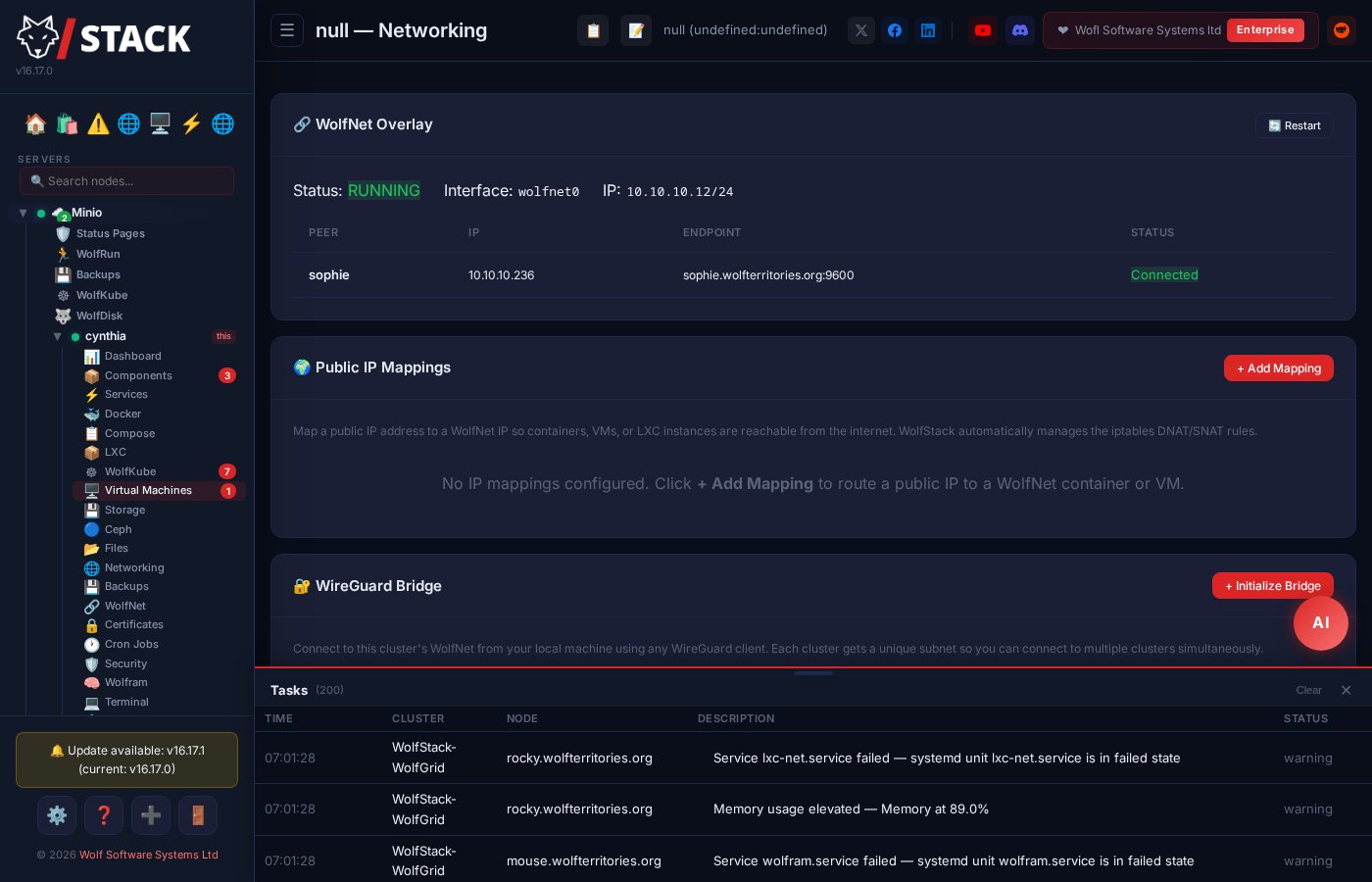
Task: Open the warning triangle alerts icon
Action: click(x=98, y=123)
